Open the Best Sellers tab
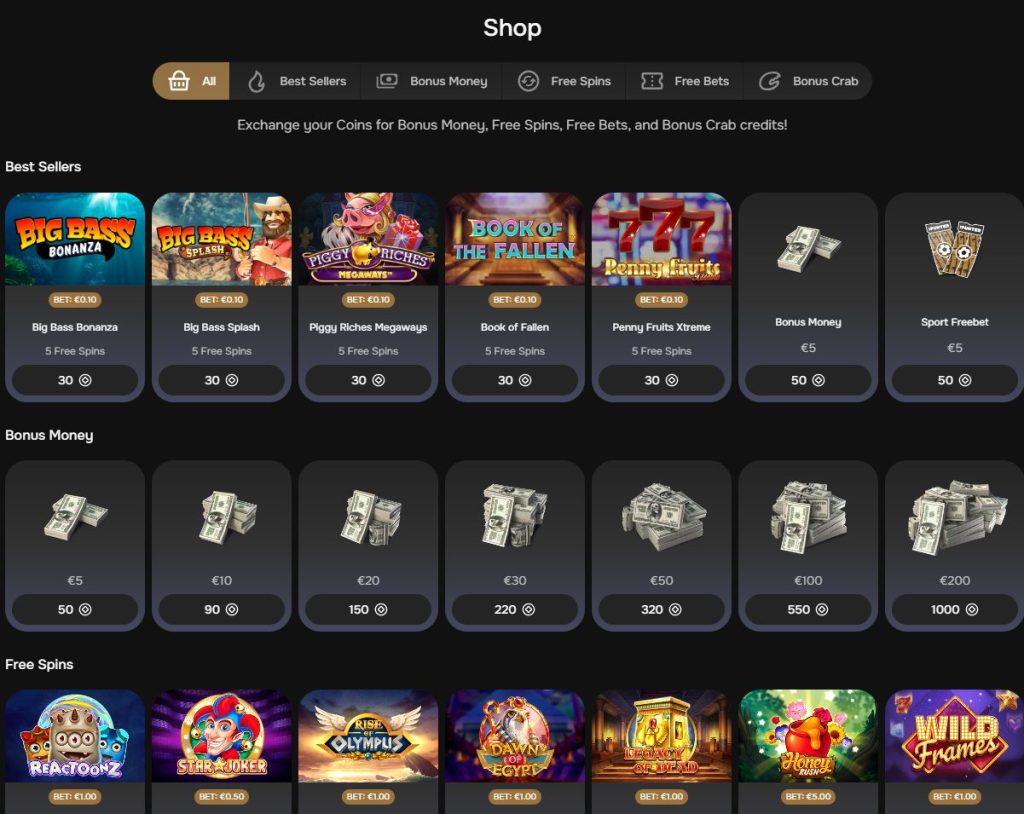 [x=296, y=81]
